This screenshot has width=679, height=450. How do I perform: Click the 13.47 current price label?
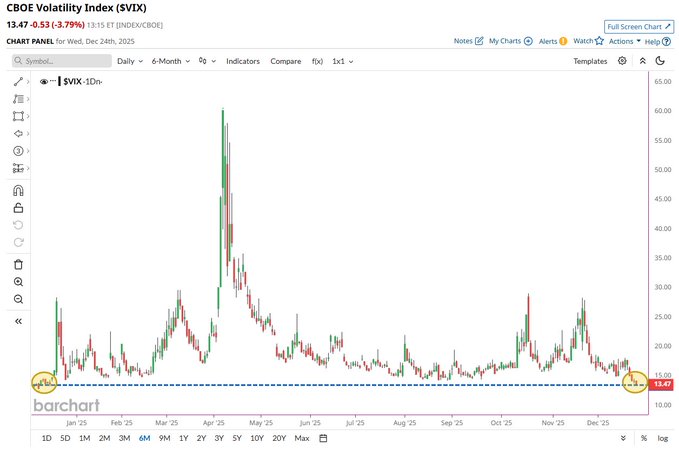662,384
